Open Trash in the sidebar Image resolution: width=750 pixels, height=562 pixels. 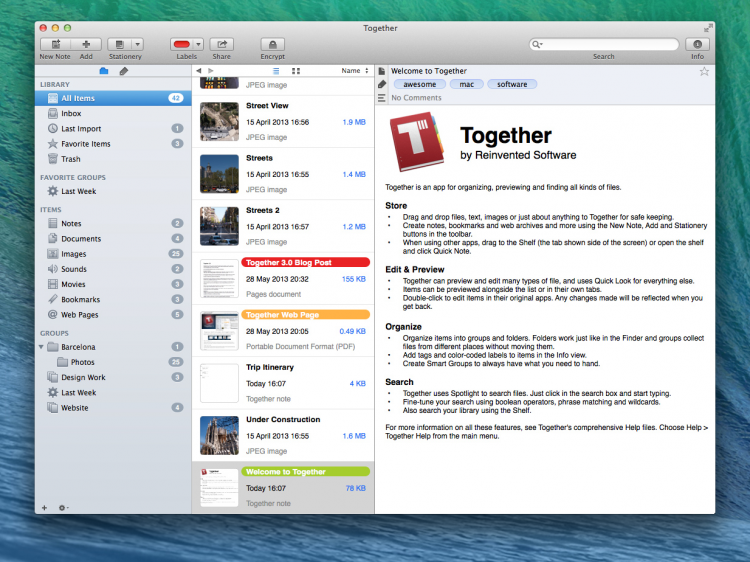pos(113,159)
